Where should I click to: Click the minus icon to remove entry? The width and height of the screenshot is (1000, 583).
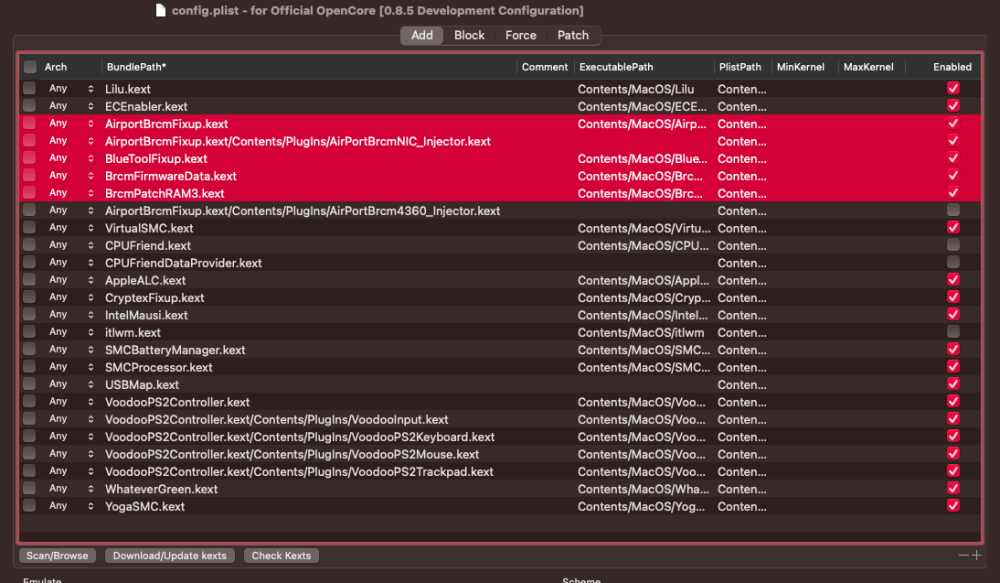point(963,555)
